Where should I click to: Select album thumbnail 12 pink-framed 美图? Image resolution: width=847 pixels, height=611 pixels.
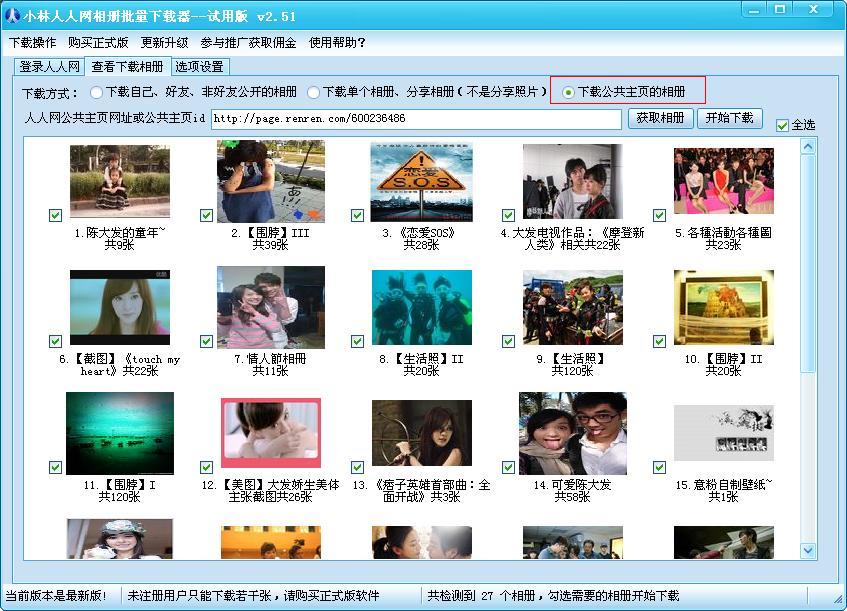coord(270,434)
